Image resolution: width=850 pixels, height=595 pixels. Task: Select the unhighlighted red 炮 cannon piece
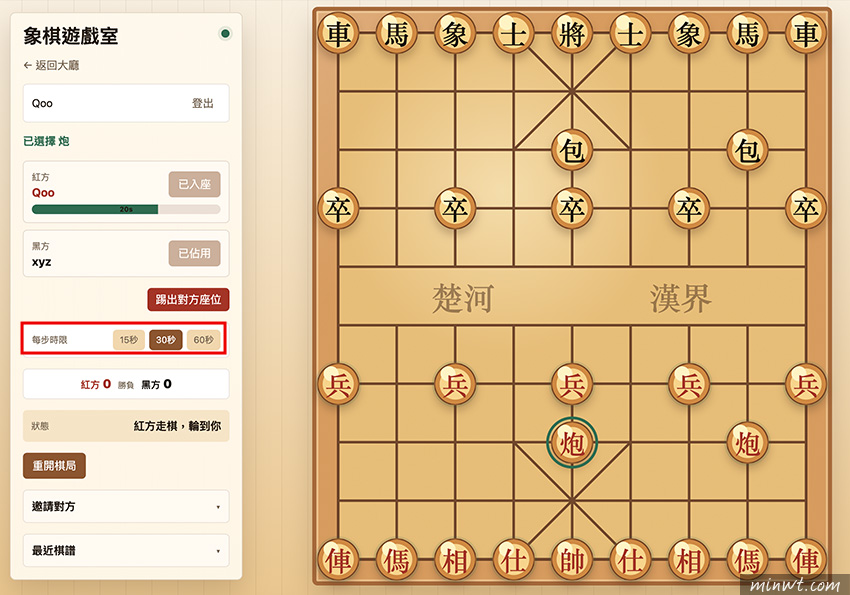coord(748,443)
